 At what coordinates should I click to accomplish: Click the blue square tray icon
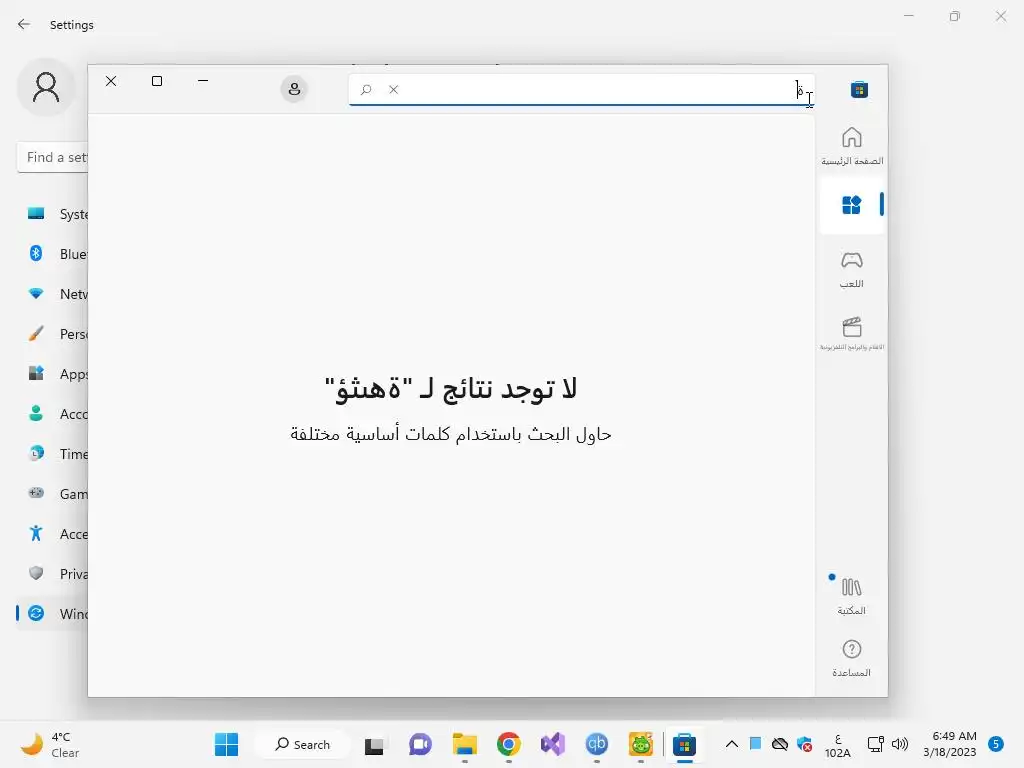click(x=756, y=743)
